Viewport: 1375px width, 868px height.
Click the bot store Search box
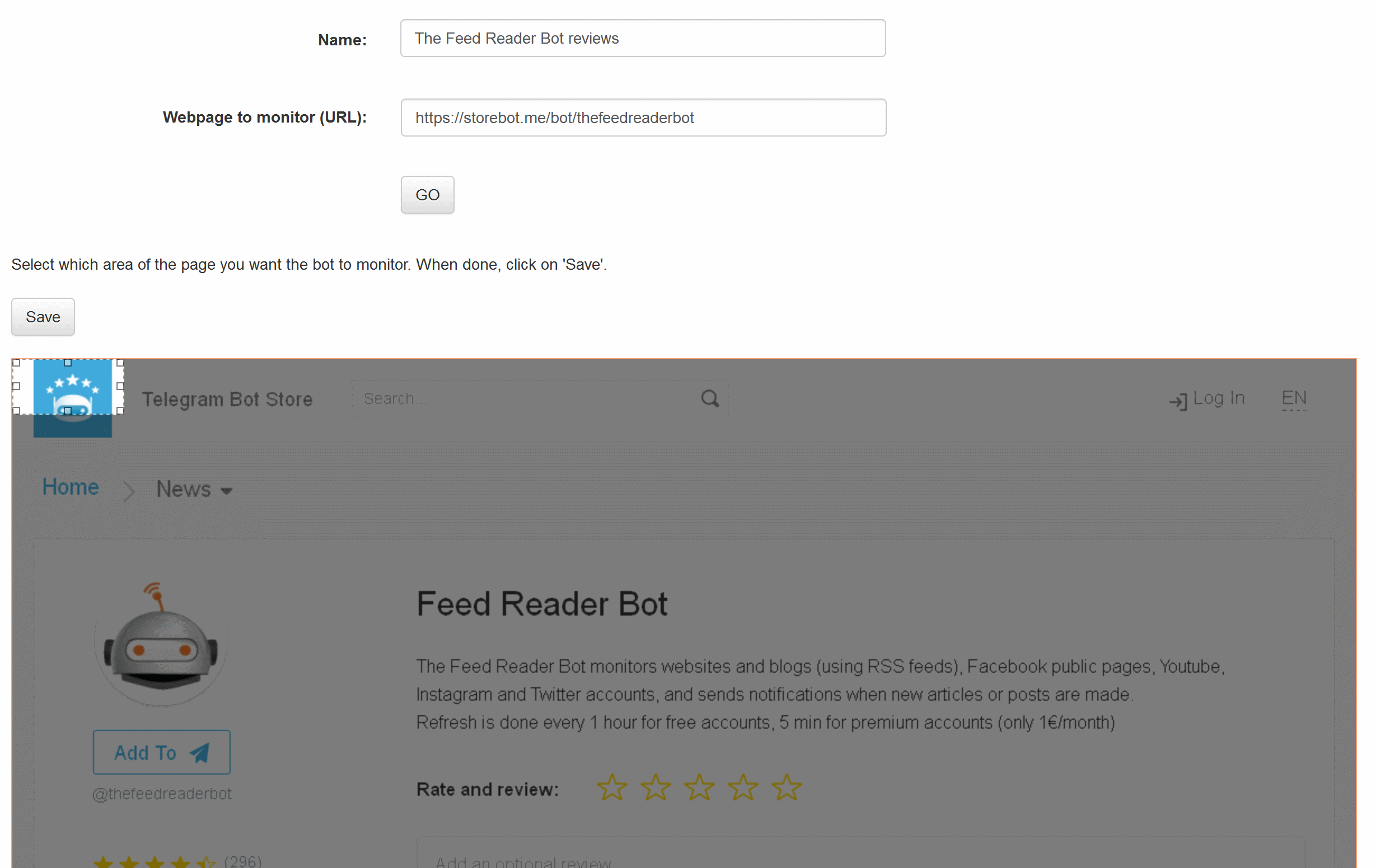525,398
